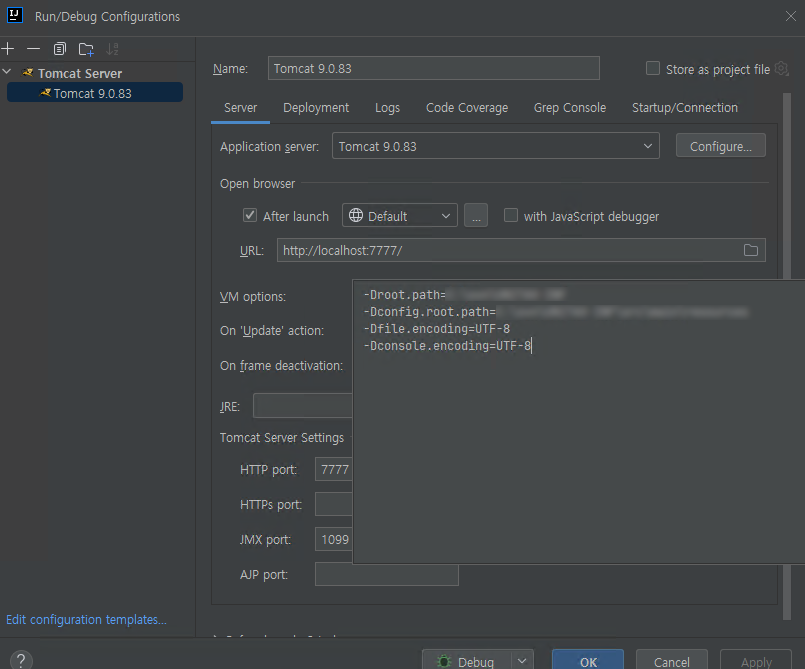This screenshot has height=669, width=805.
Task: Enable with JavaScript debugger checkbox
Action: 510,215
